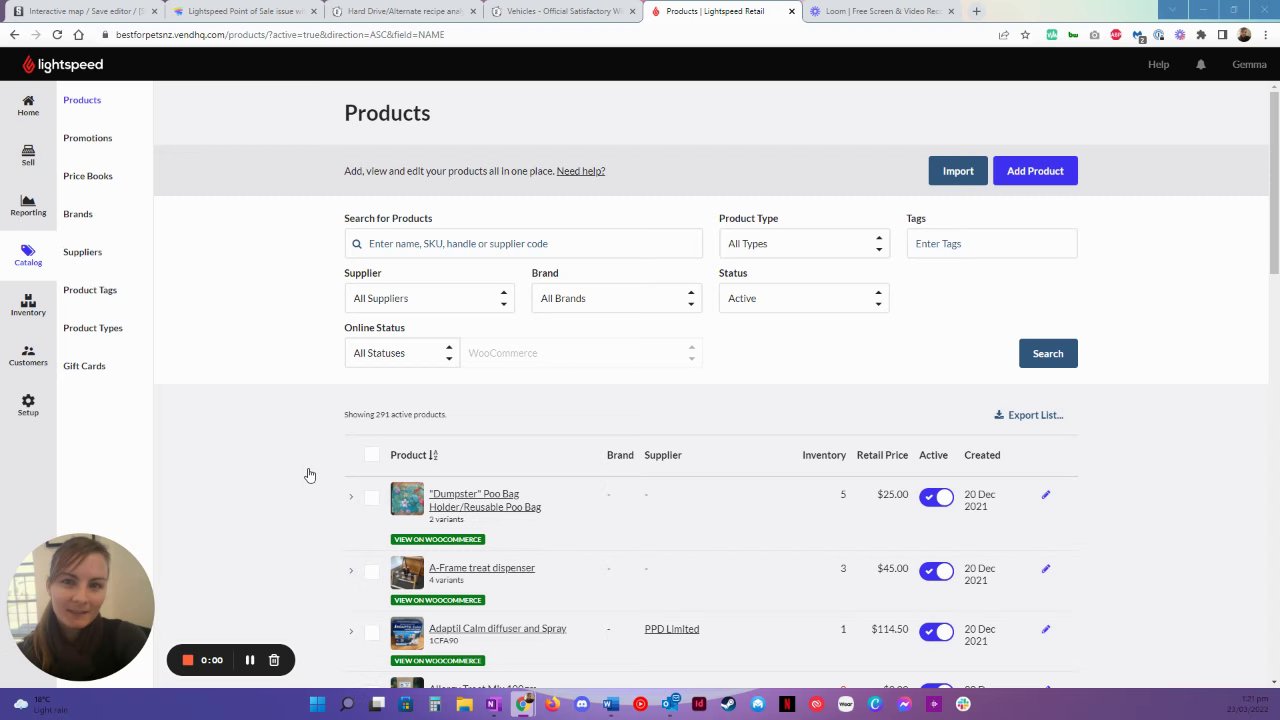
Task: Open the Product Type dropdown
Action: (804, 244)
